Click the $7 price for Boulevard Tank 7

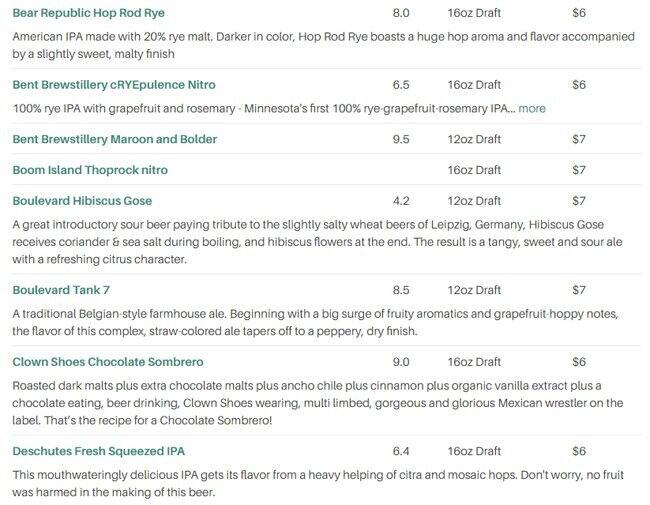(579, 290)
